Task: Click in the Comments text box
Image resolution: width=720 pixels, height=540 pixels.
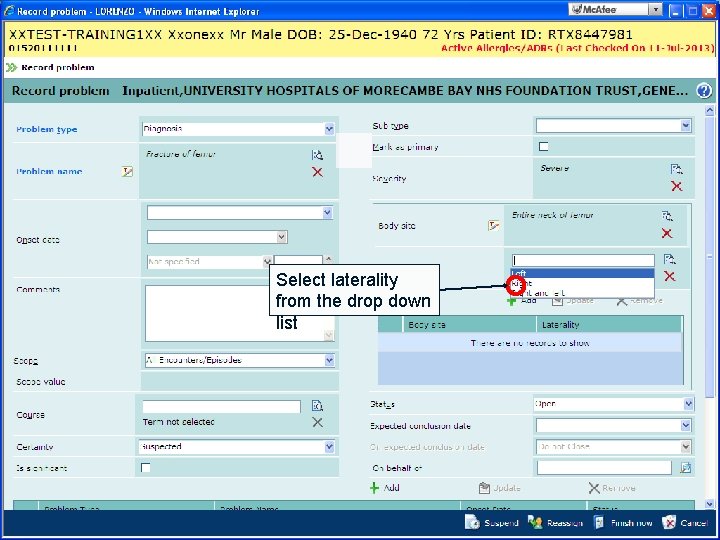Action: click(x=239, y=314)
